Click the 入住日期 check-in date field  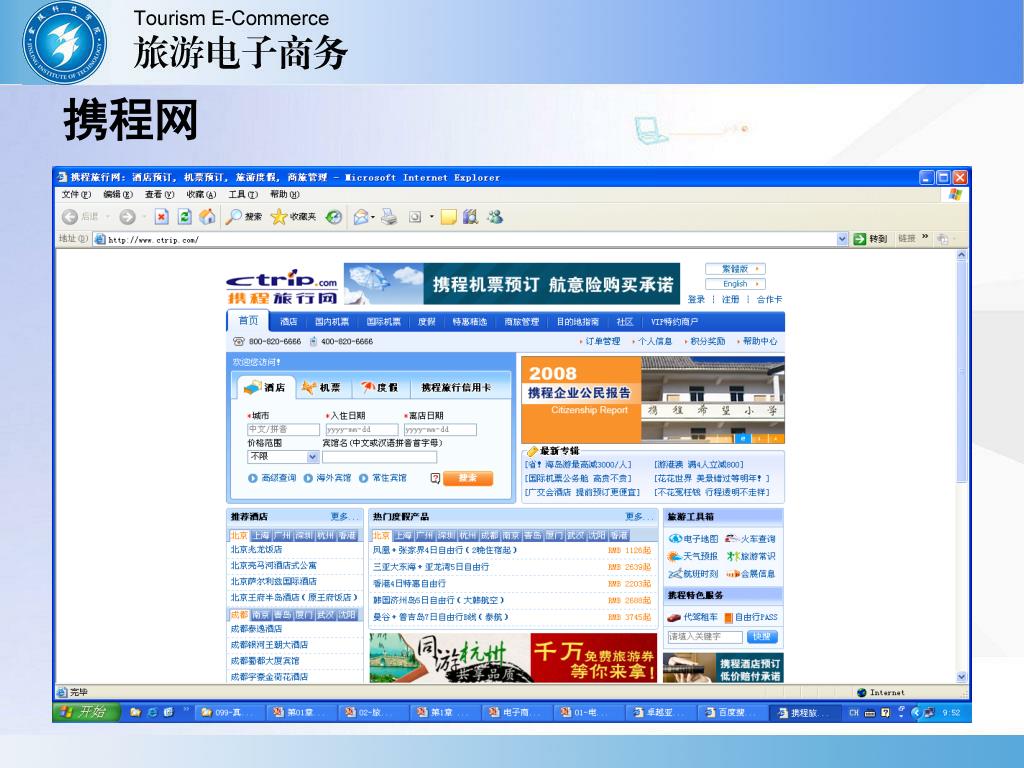click(362, 430)
